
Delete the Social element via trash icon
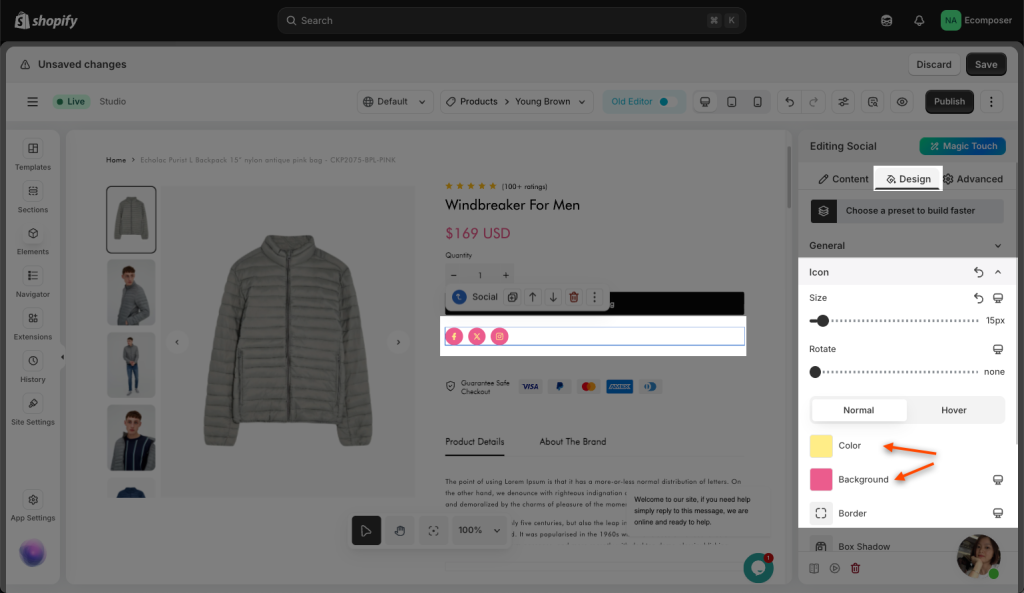pyautogui.click(x=573, y=297)
